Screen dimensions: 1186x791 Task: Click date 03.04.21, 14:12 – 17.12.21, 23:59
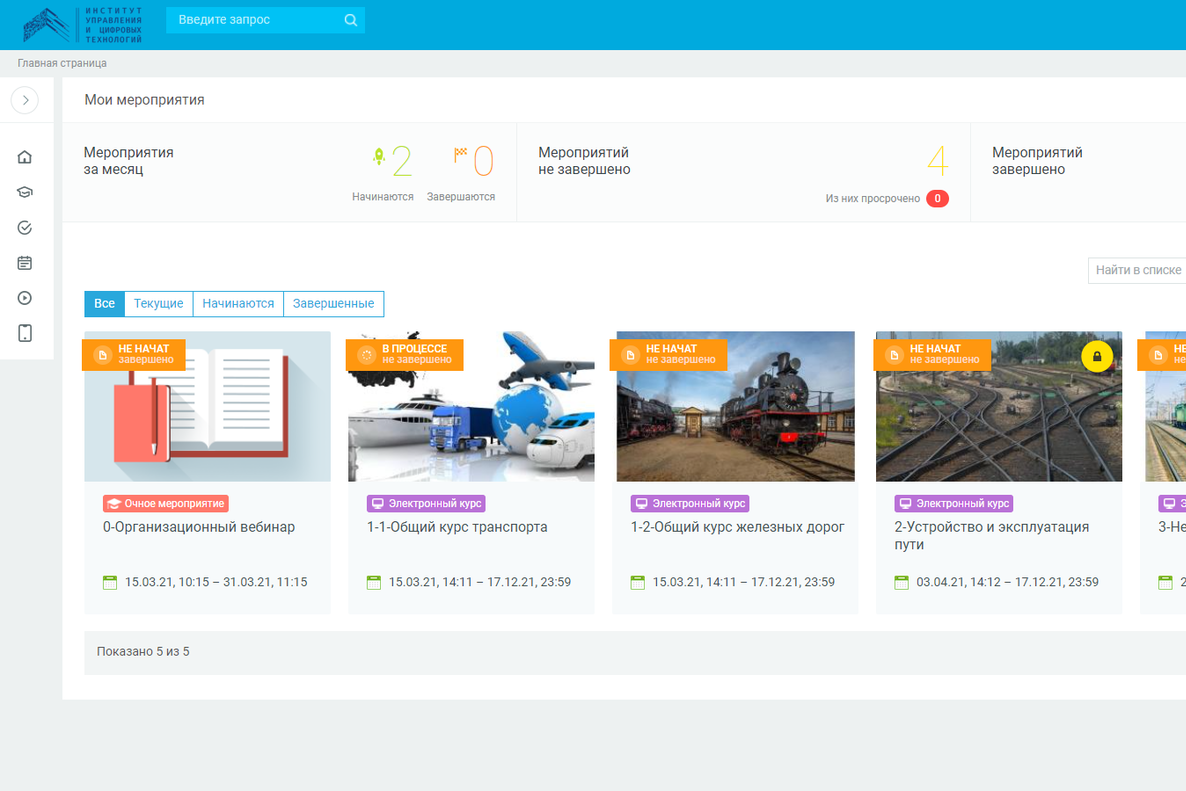pos(1007,582)
